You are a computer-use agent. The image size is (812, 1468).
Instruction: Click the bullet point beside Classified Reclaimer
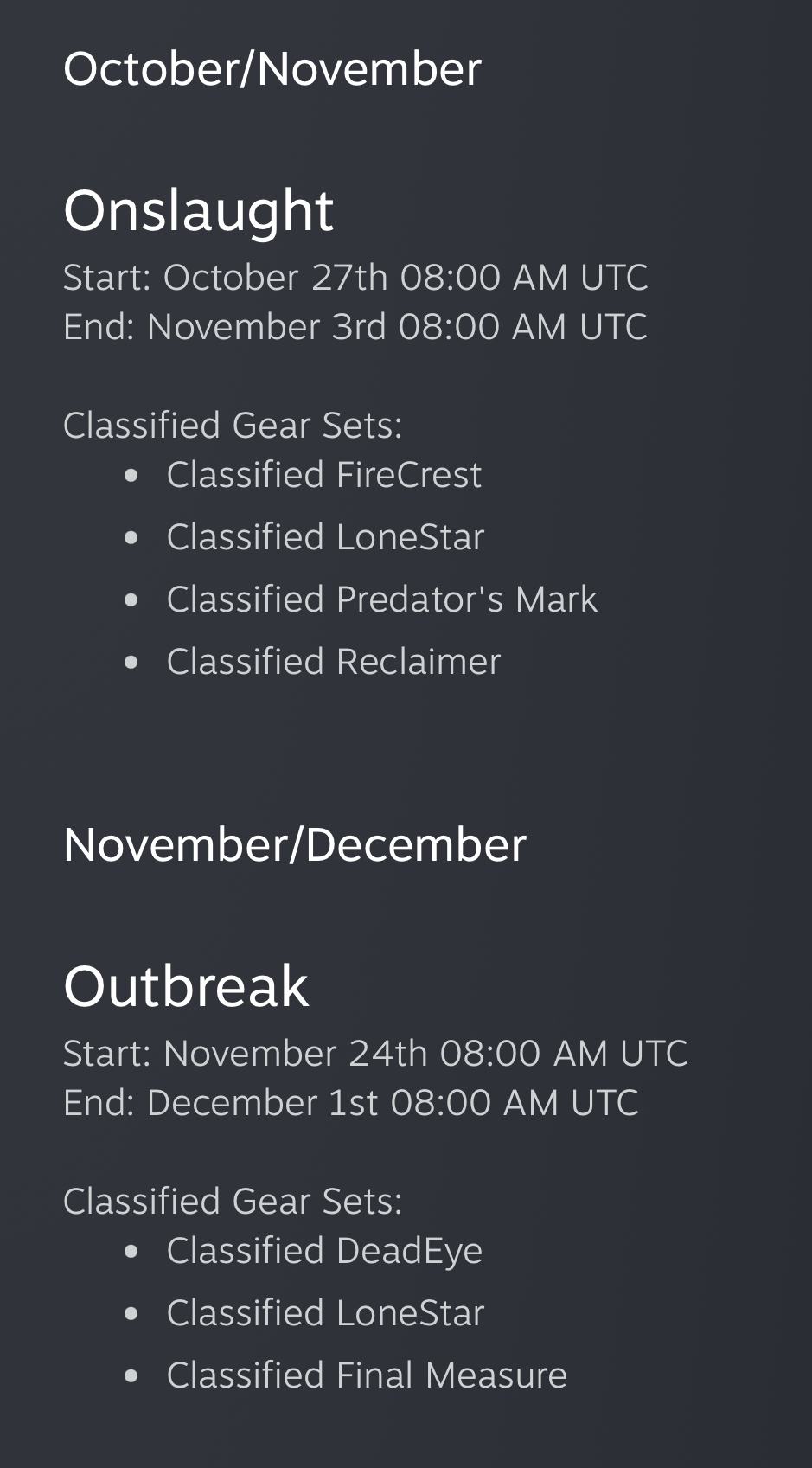coord(131,663)
